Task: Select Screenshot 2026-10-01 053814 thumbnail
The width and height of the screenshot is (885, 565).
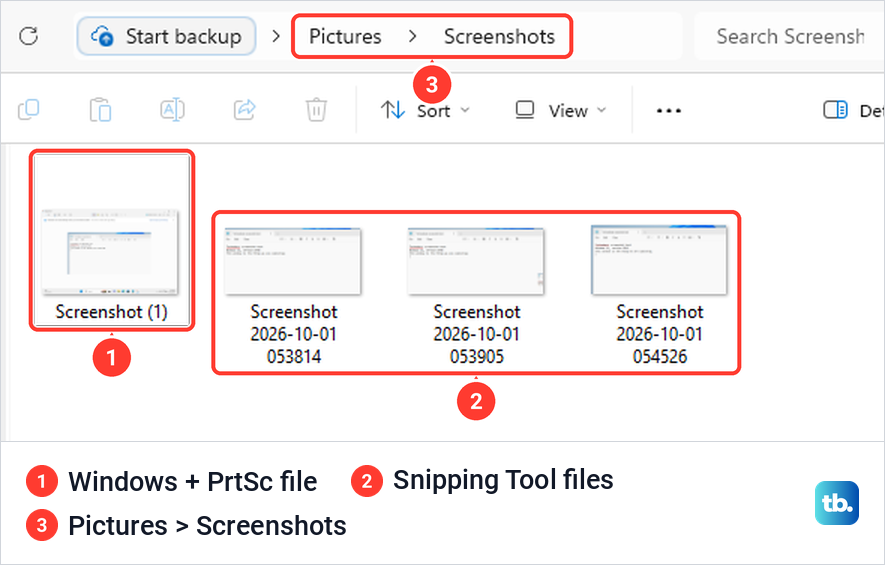Action: pos(293,261)
